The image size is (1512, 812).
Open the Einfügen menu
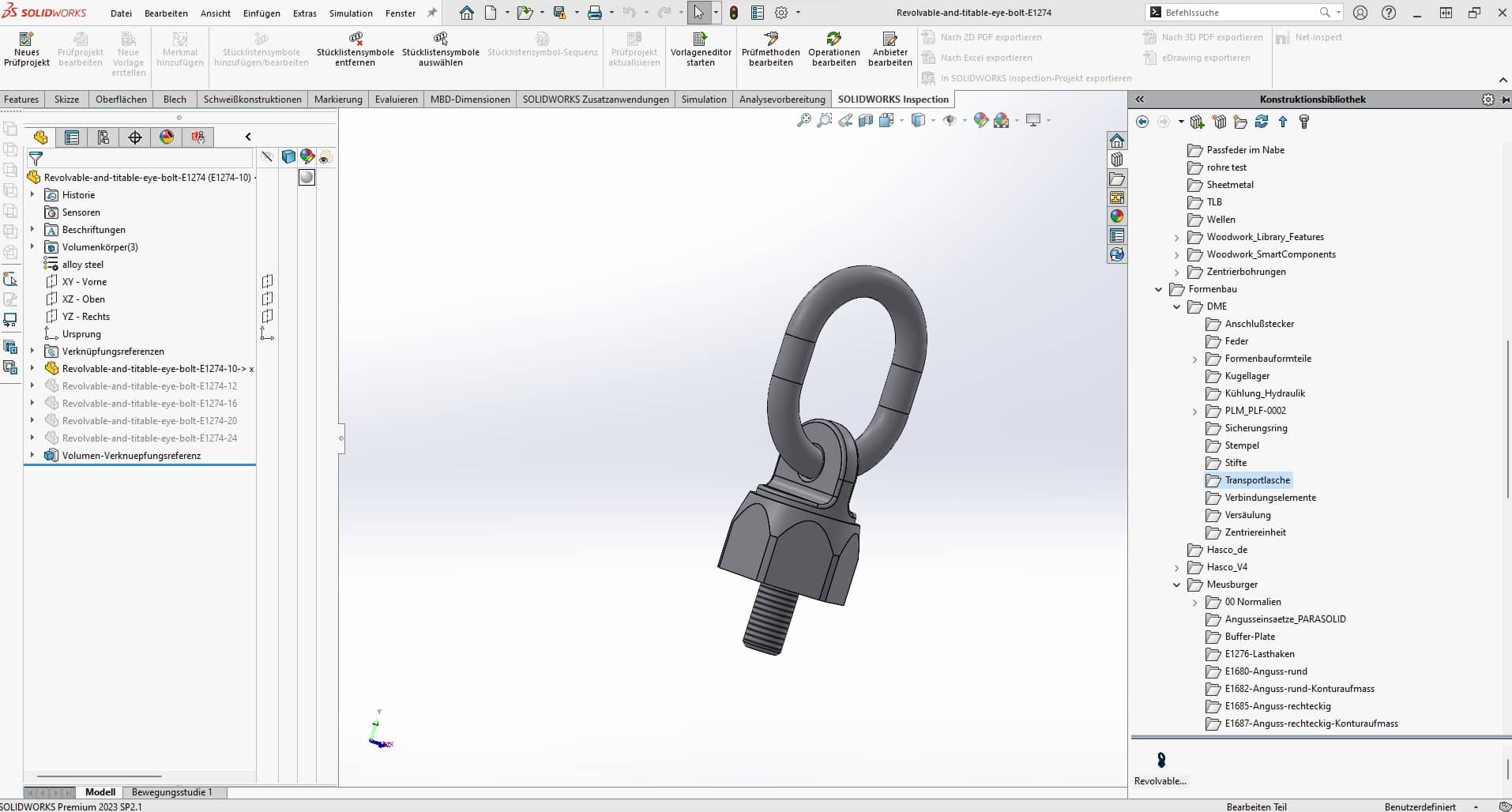pyautogui.click(x=261, y=13)
